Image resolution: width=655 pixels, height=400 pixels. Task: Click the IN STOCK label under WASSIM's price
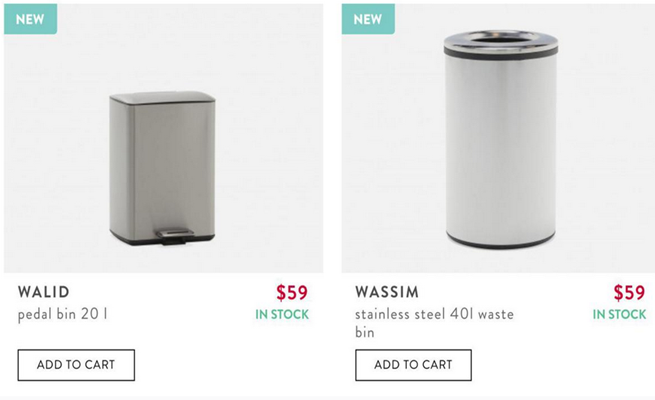coord(619,314)
